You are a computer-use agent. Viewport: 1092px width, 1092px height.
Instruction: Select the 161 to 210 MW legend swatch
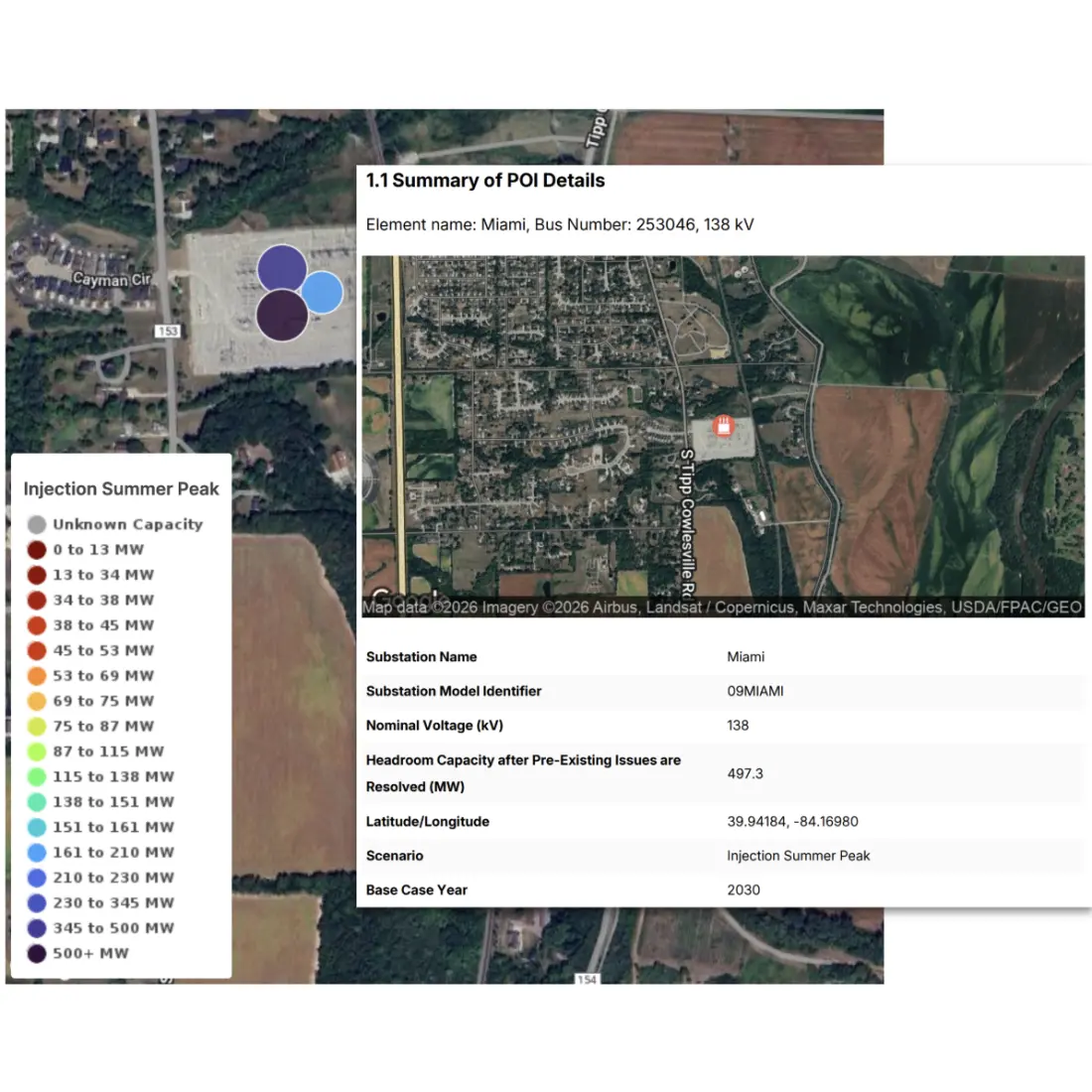pos(37,852)
